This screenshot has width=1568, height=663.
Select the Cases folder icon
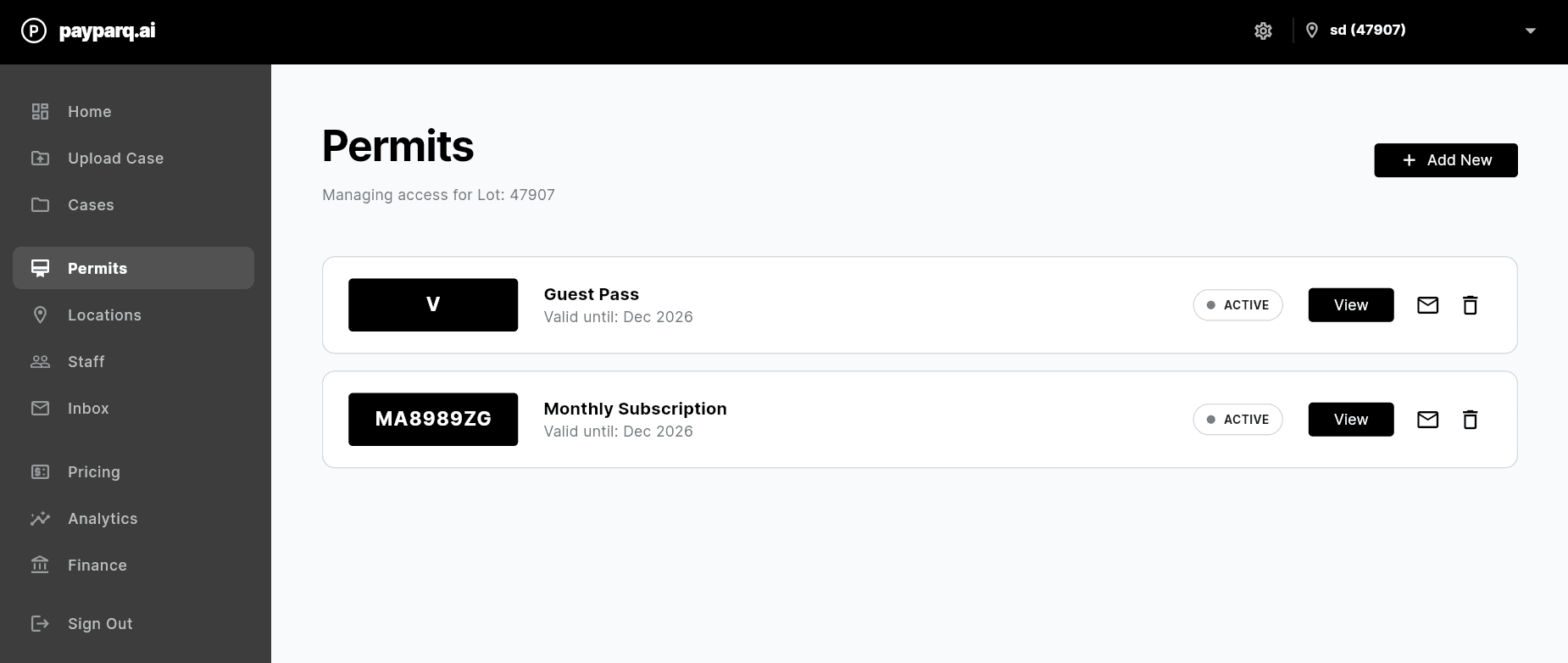(40, 204)
